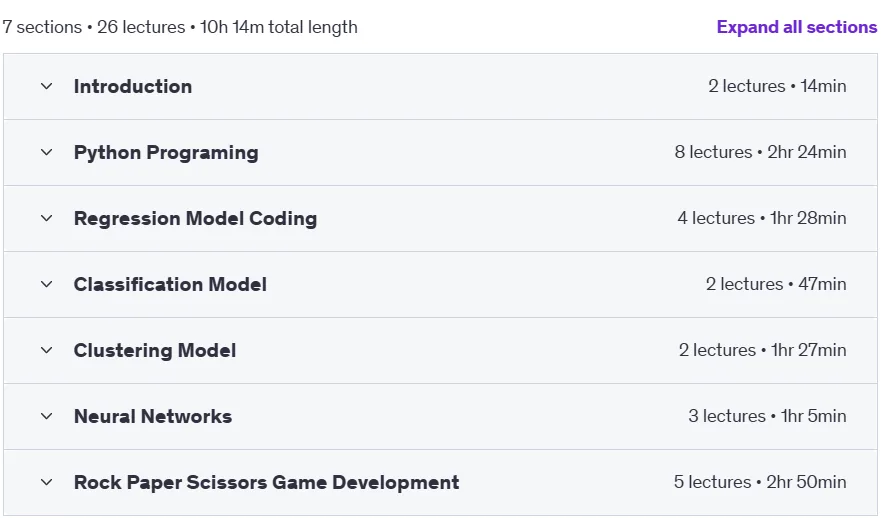Image resolution: width=881 pixels, height=518 pixels.
Task: Expand Neural Networks chevron icon
Action: click(x=47, y=416)
